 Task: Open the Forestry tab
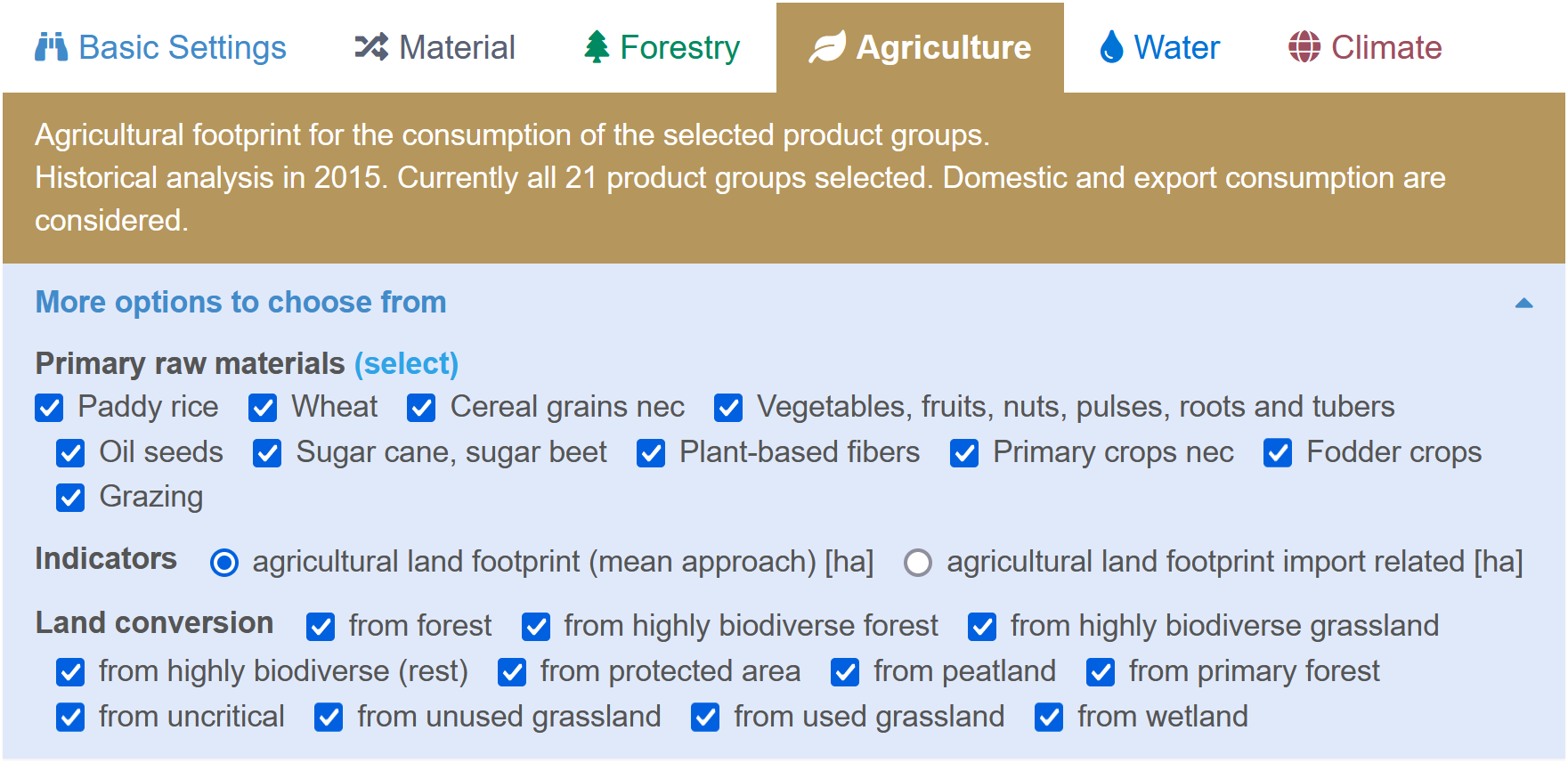[x=662, y=47]
